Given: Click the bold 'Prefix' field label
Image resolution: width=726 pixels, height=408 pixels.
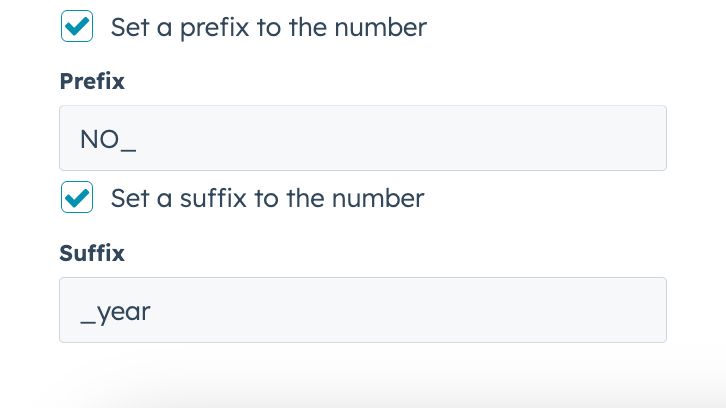Looking at the screenshot, I should (92, 81).
